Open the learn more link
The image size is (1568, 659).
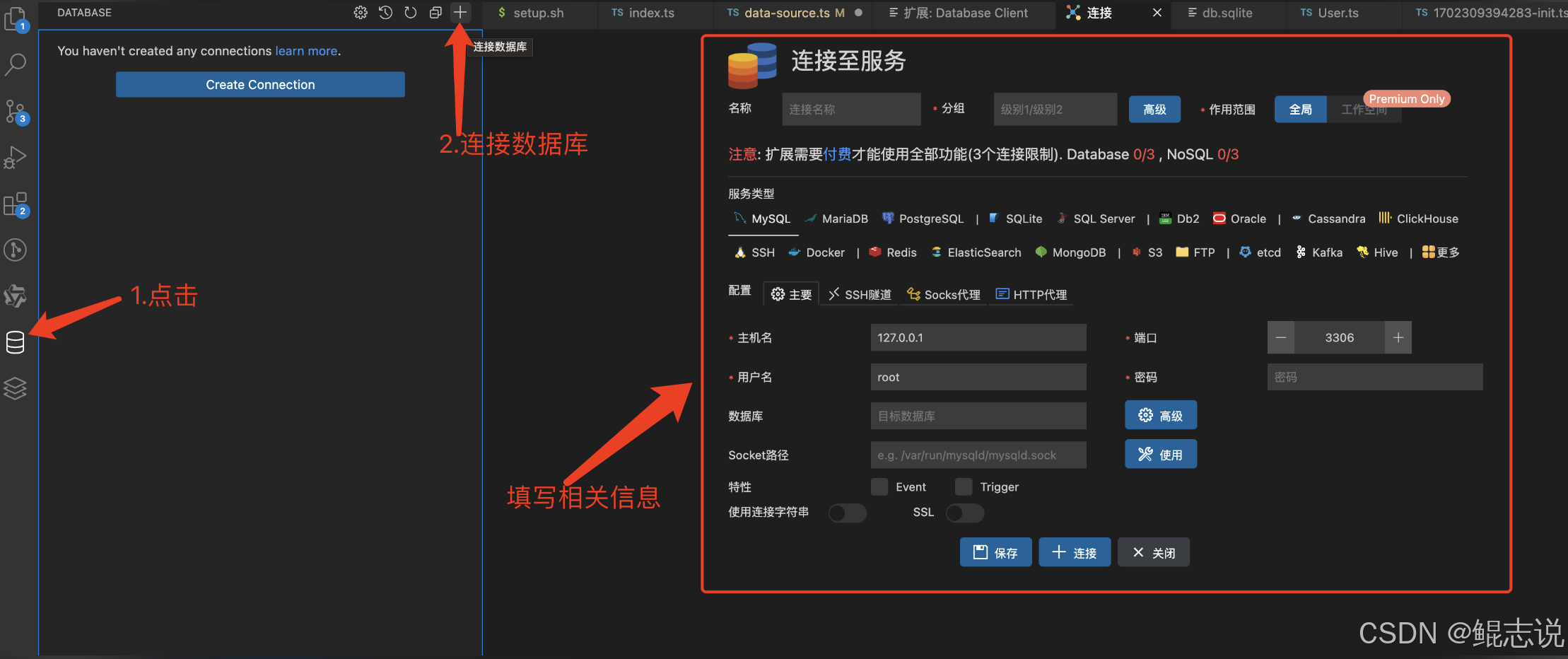click(305, 50)
